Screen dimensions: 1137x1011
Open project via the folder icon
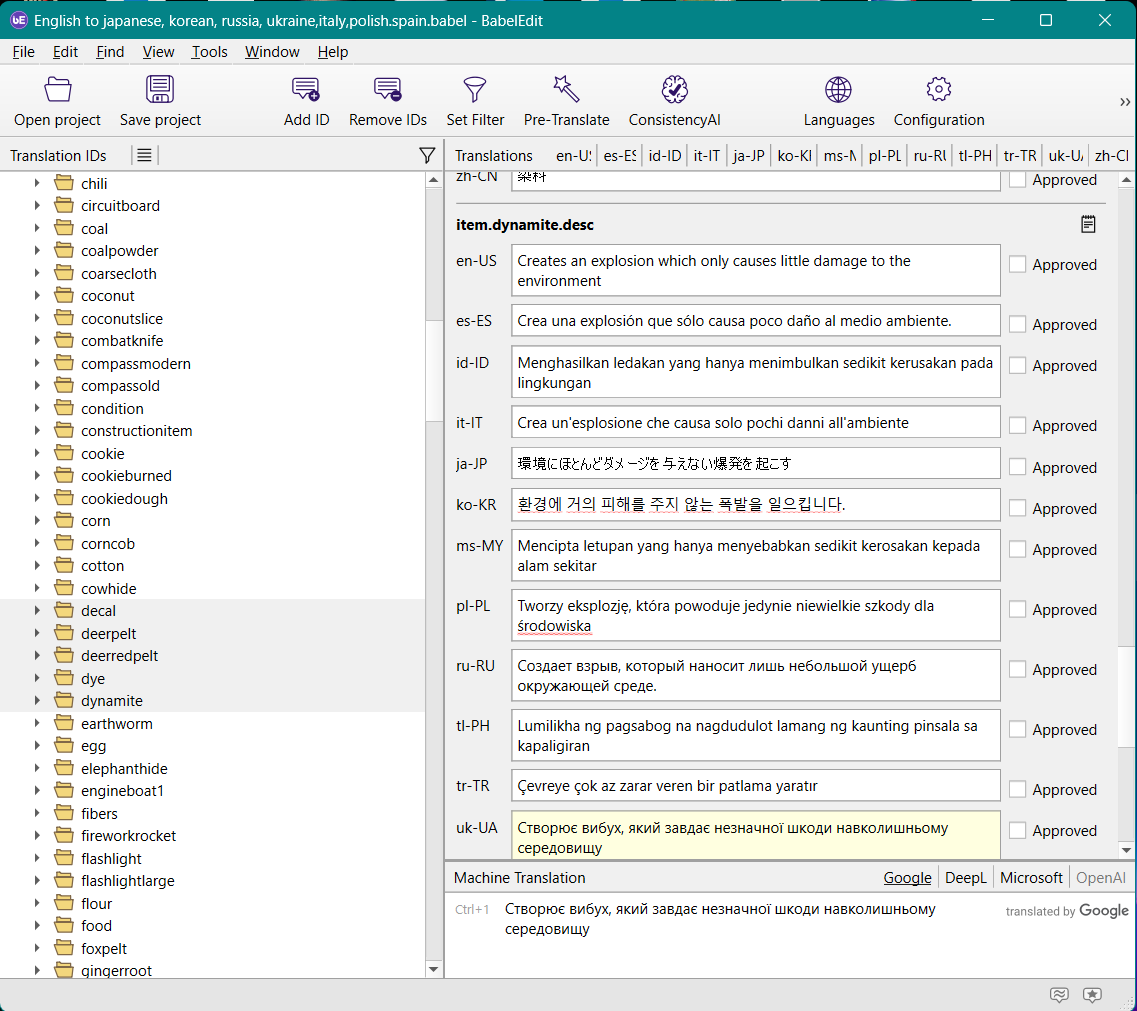pos(58,91)
